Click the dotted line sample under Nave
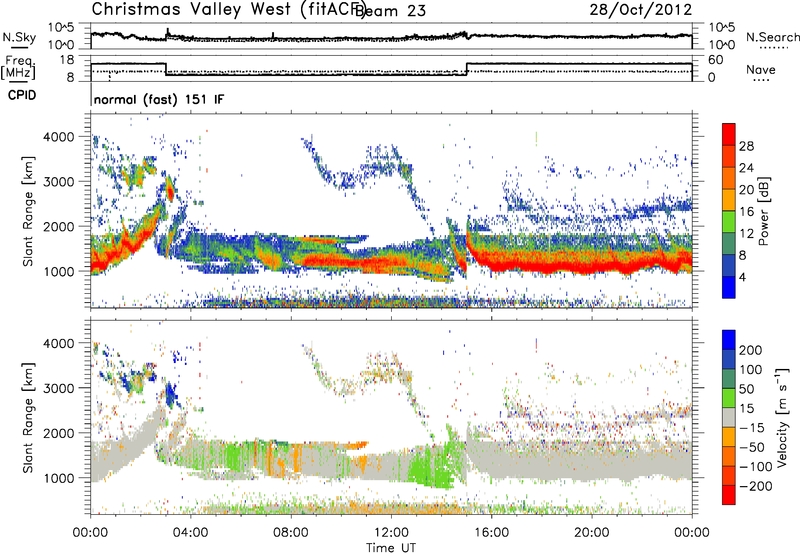 (x=761, y=80)
